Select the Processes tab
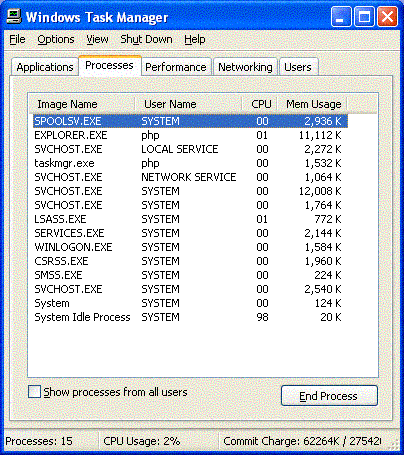The image size is (404, 455). (110, 65)
